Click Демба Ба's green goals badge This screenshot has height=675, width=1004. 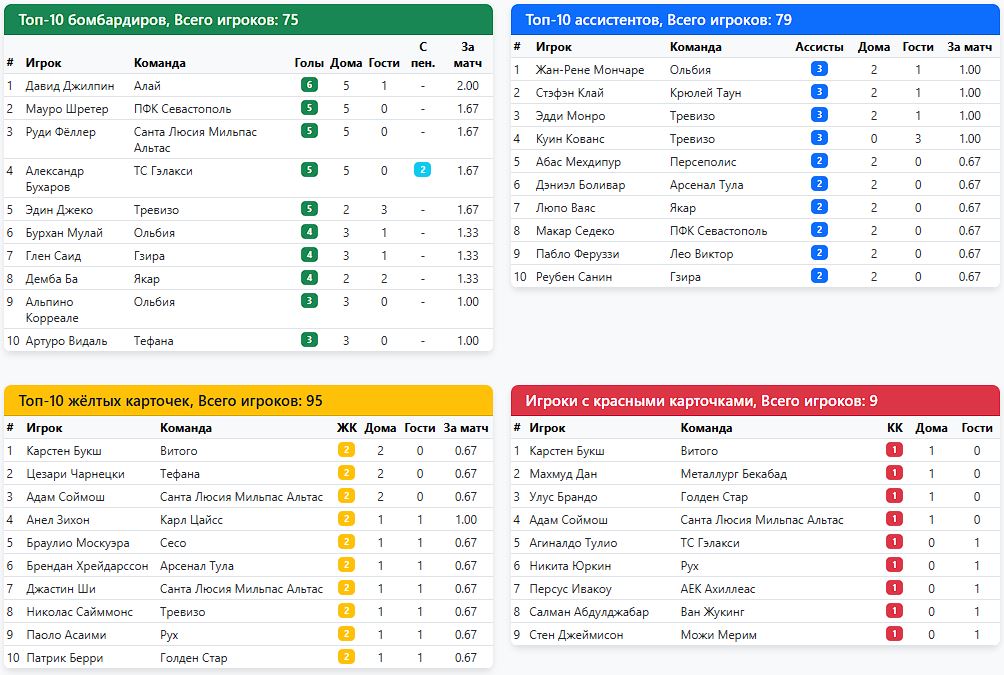coord(309,278)
